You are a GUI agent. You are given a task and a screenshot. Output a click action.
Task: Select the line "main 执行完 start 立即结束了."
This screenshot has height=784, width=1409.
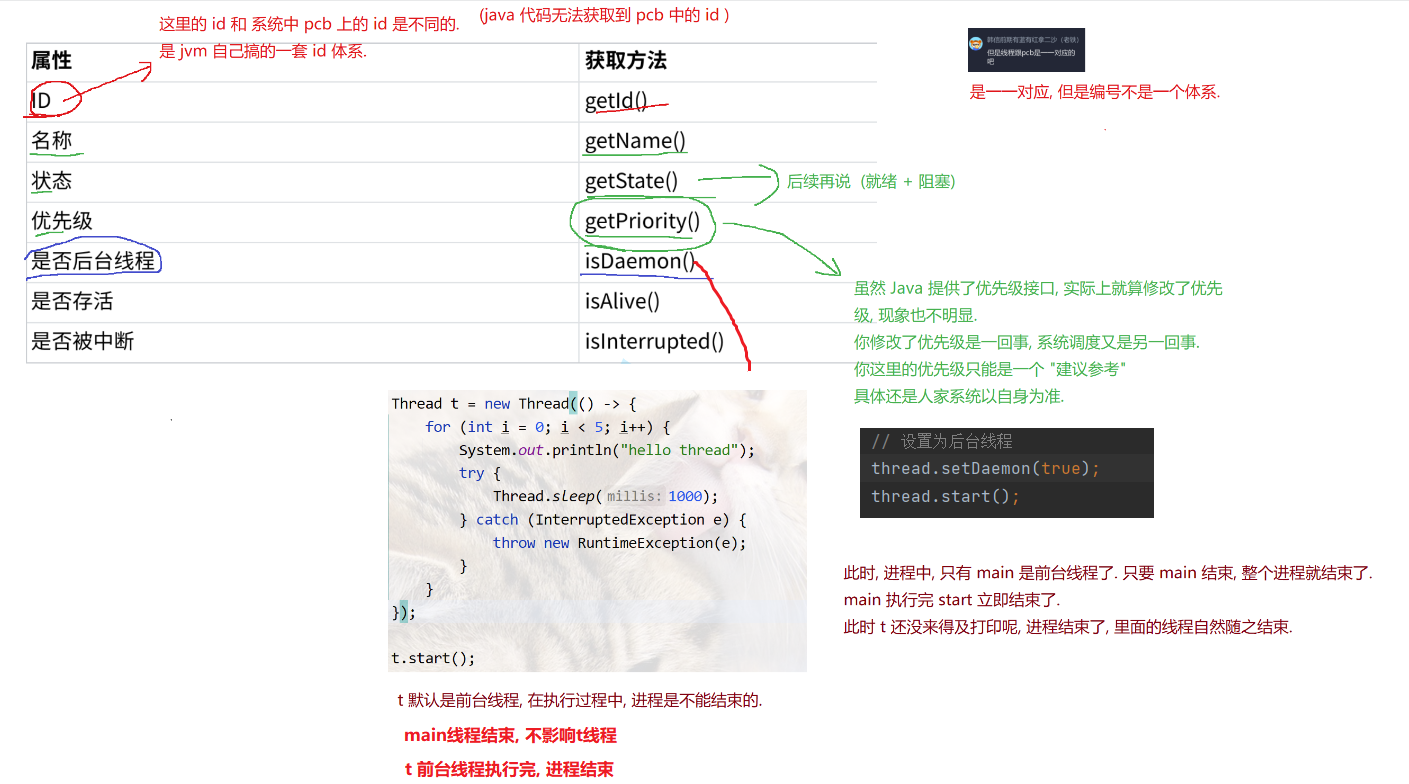952,601
